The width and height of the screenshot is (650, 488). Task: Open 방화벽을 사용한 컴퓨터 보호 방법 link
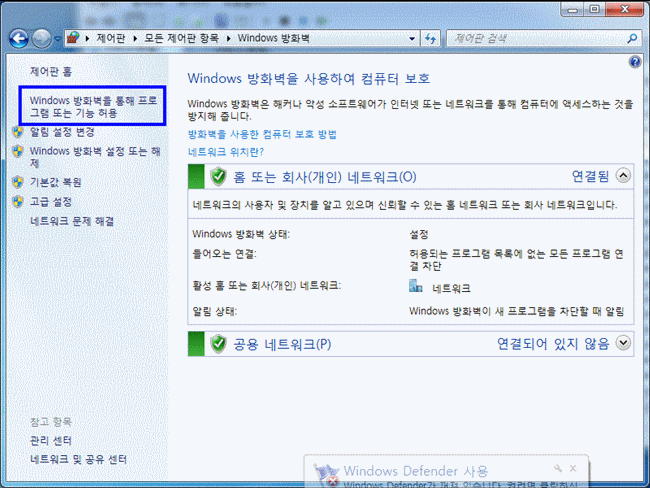click(262, 134)
